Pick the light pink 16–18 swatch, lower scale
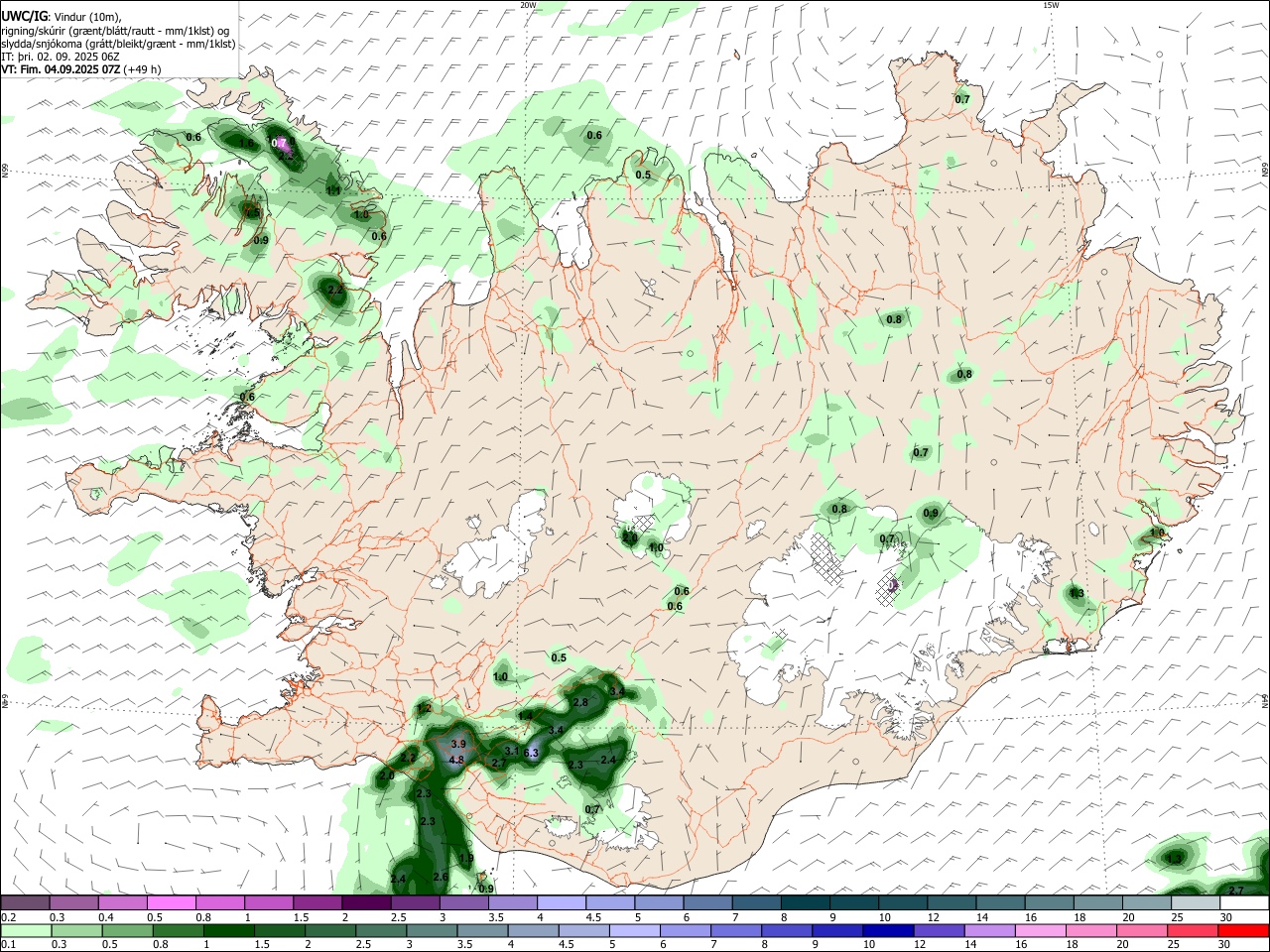1270x952 pixels. tap(1041, 931)
